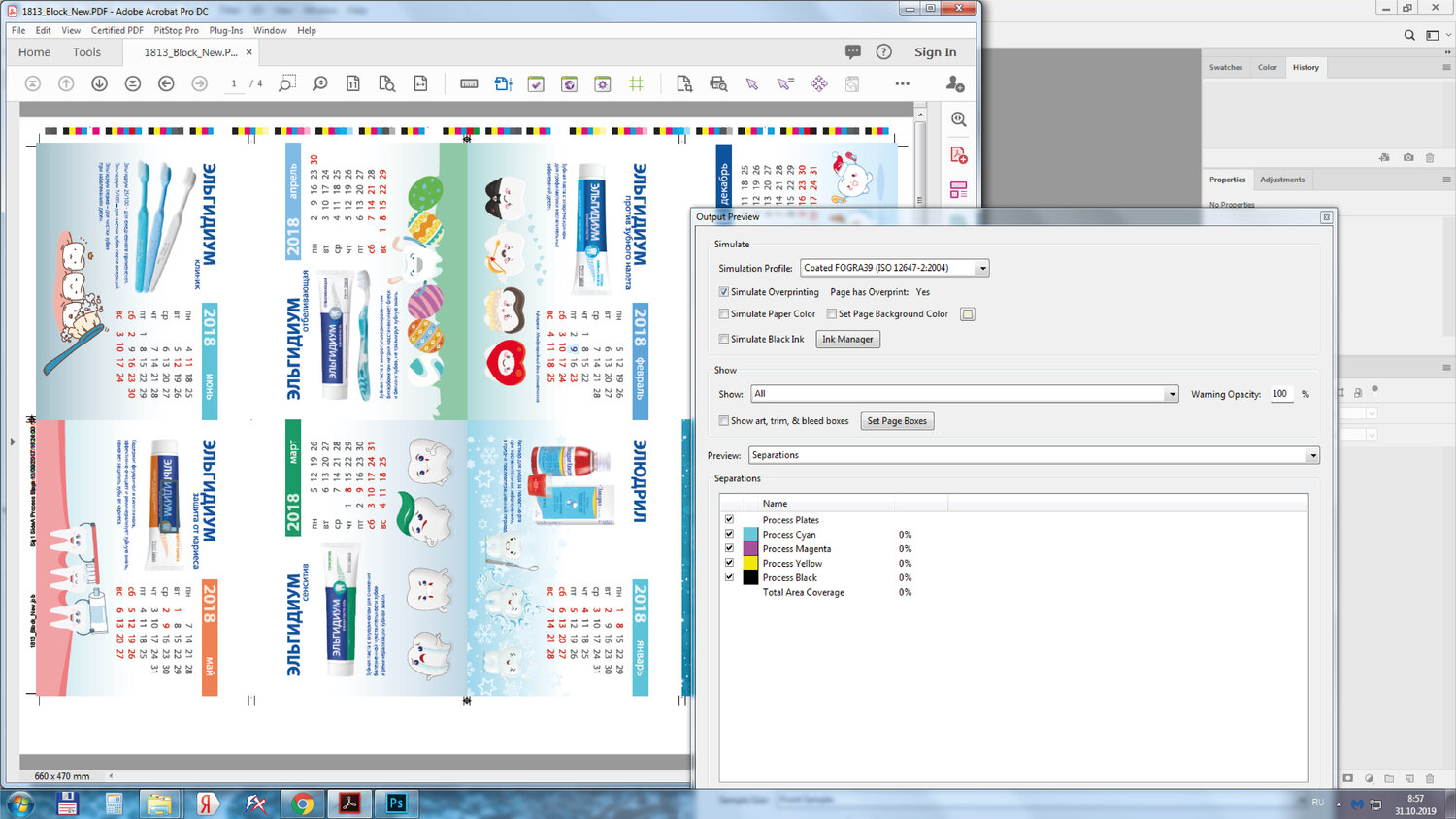Viewport: 1456px width, 819px height.
Task: Click the Process Cyan color swatch
Action: click(x=750, y=534)
